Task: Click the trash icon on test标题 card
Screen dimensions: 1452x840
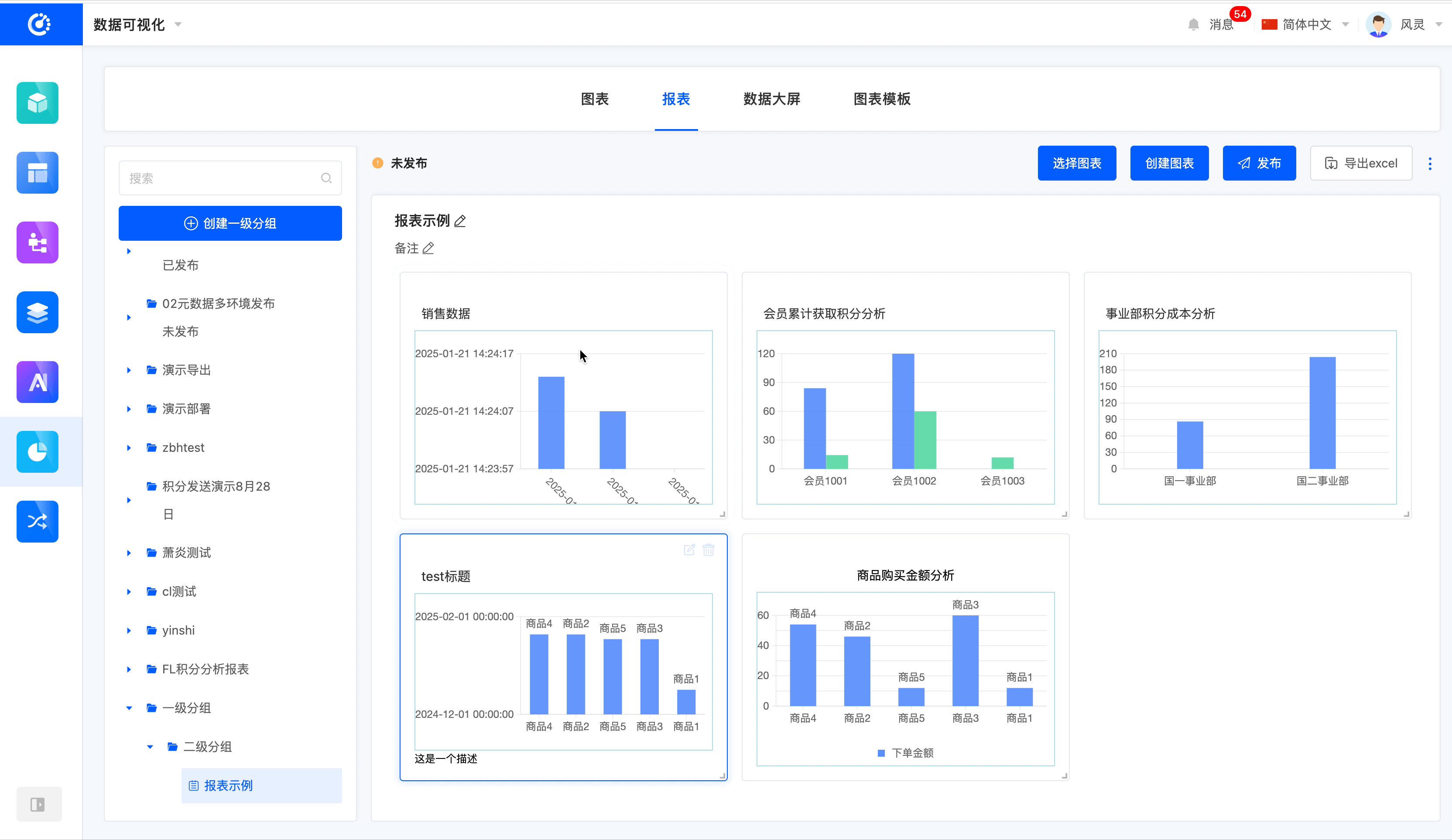Action: point(708,550)
